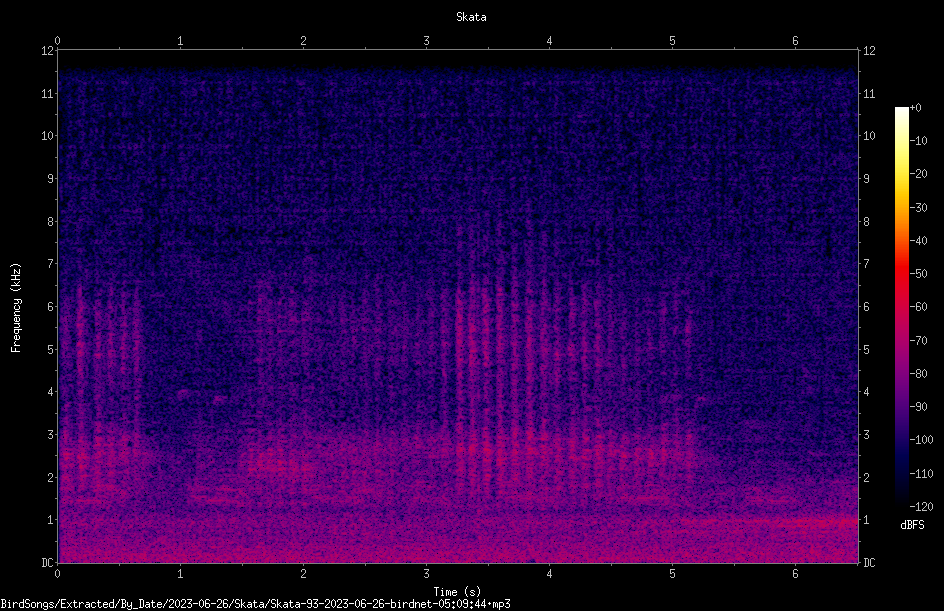Screen dimensions: 944x611
Task: Click the '-80' colorbar value
Action: pyautogui.click(x=919, y=373)
